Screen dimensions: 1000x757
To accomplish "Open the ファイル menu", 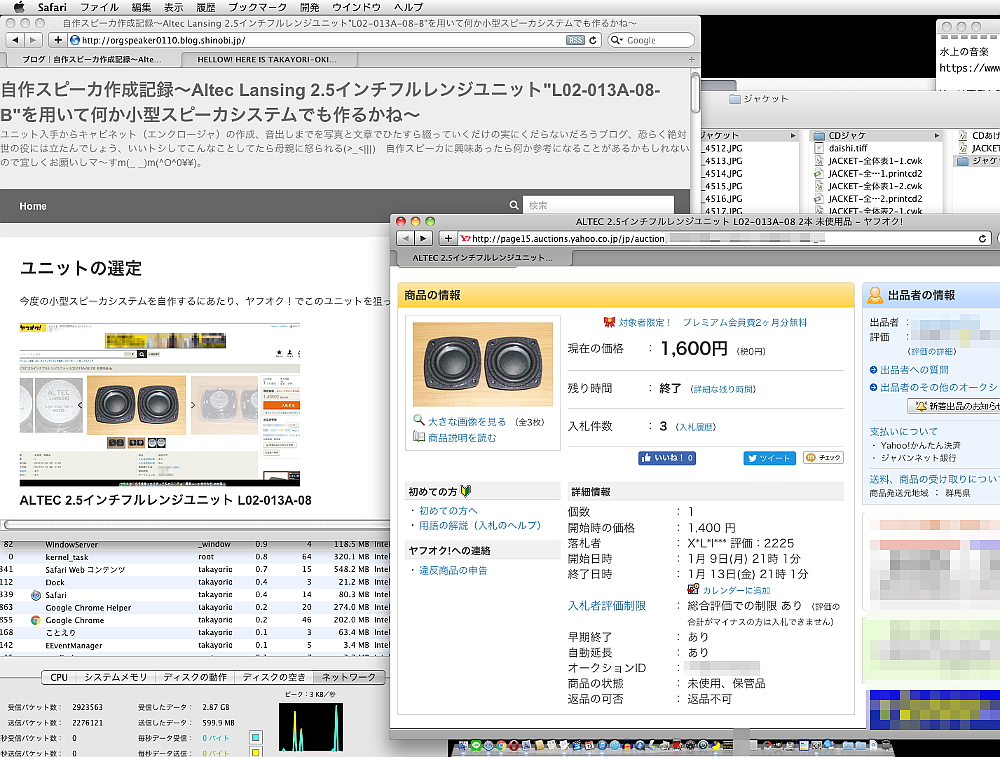I will click(x=99, y=7).
